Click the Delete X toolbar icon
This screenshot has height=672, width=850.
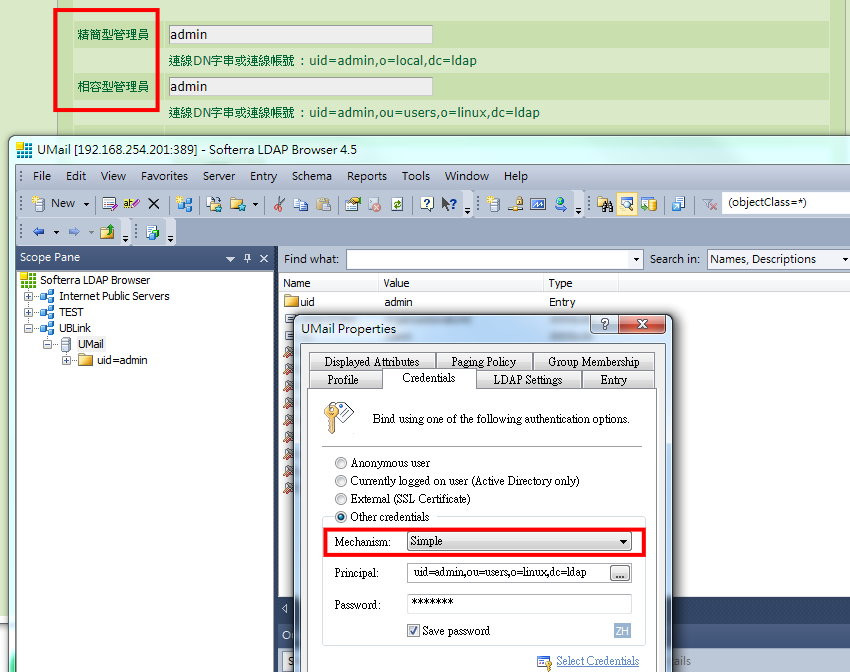click(x=154, y=204)
